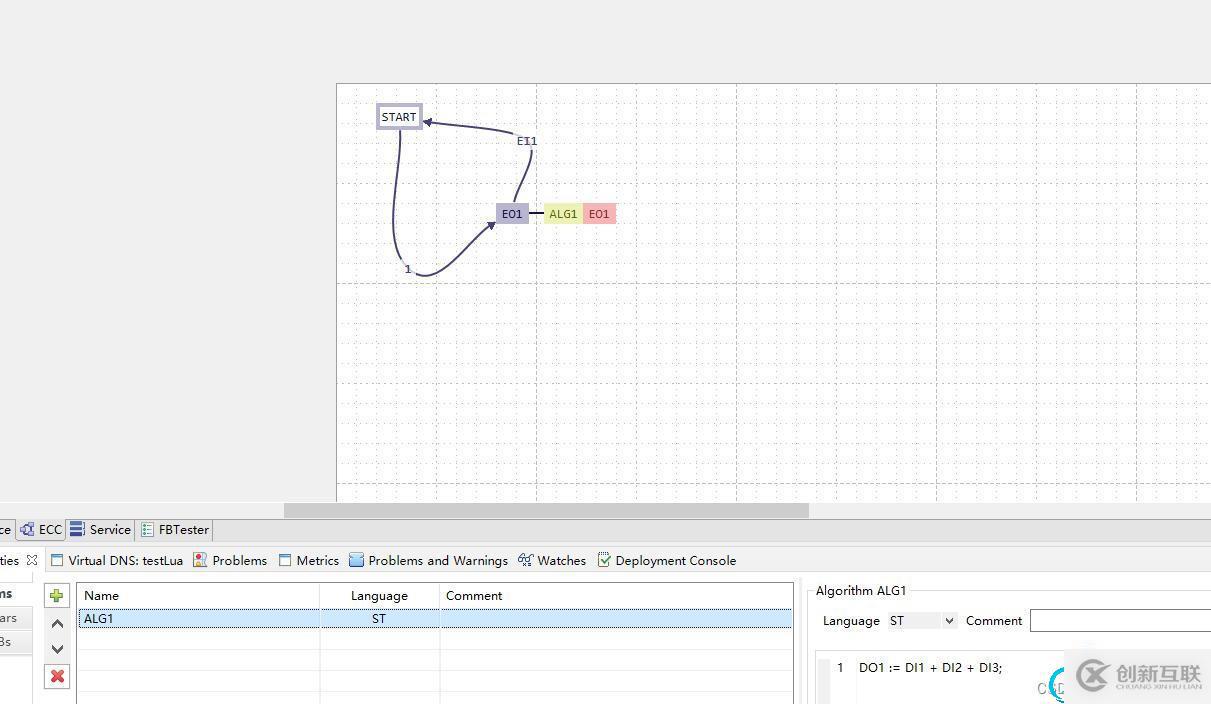Click the E01 output event action box
The width and height of the screenshot is (1211, 704).
tap(599, 214)
